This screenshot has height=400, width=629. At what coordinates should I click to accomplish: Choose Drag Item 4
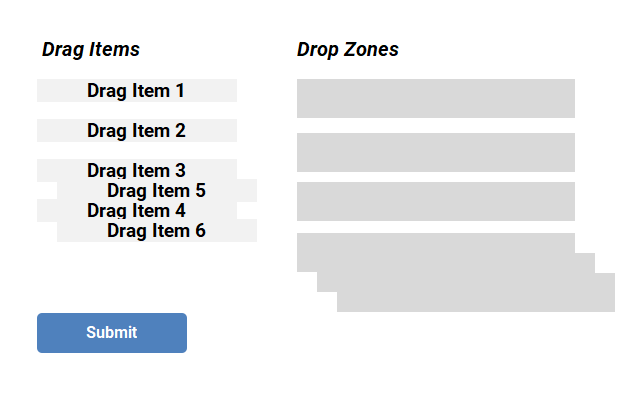click(137, 210)
